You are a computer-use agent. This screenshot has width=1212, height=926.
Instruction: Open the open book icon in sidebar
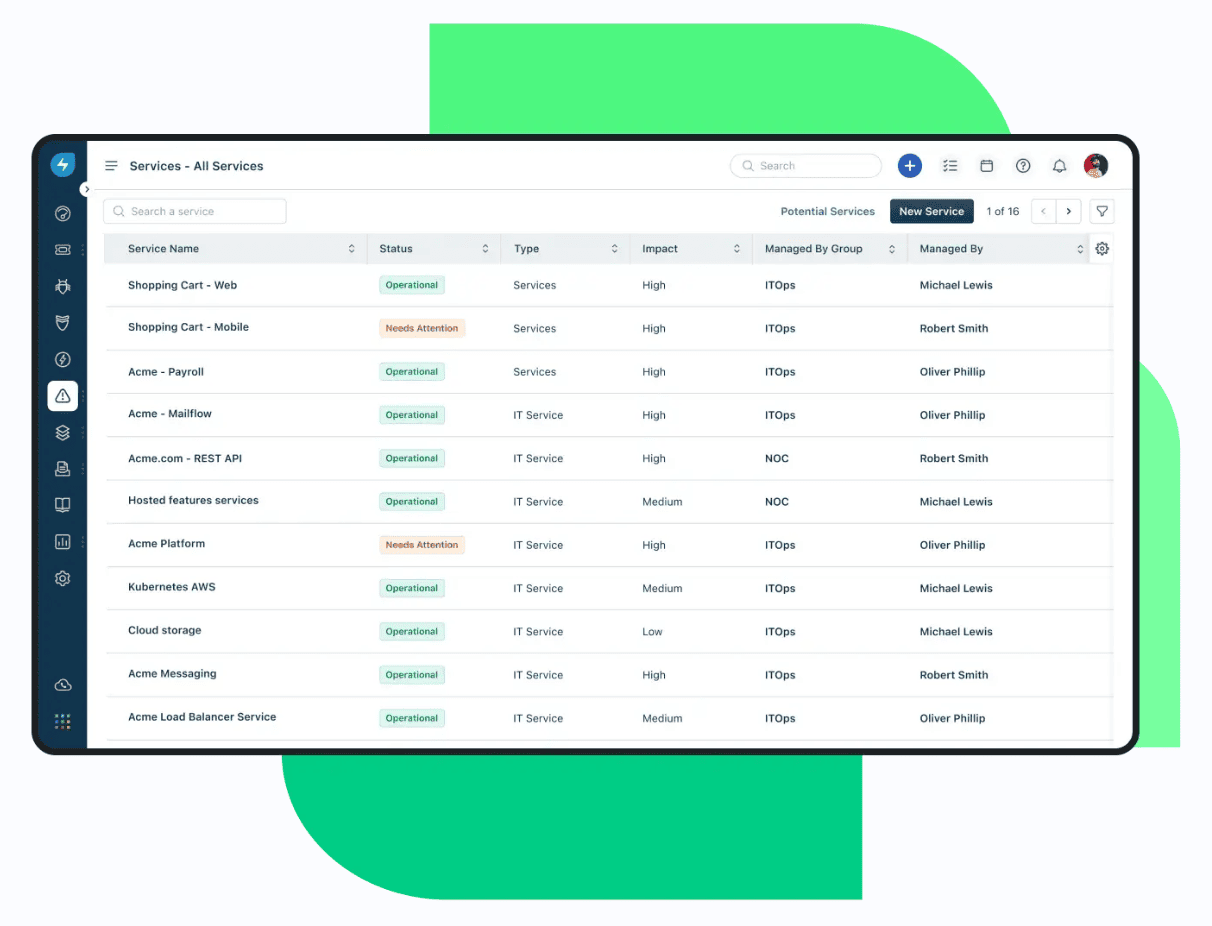63,506
